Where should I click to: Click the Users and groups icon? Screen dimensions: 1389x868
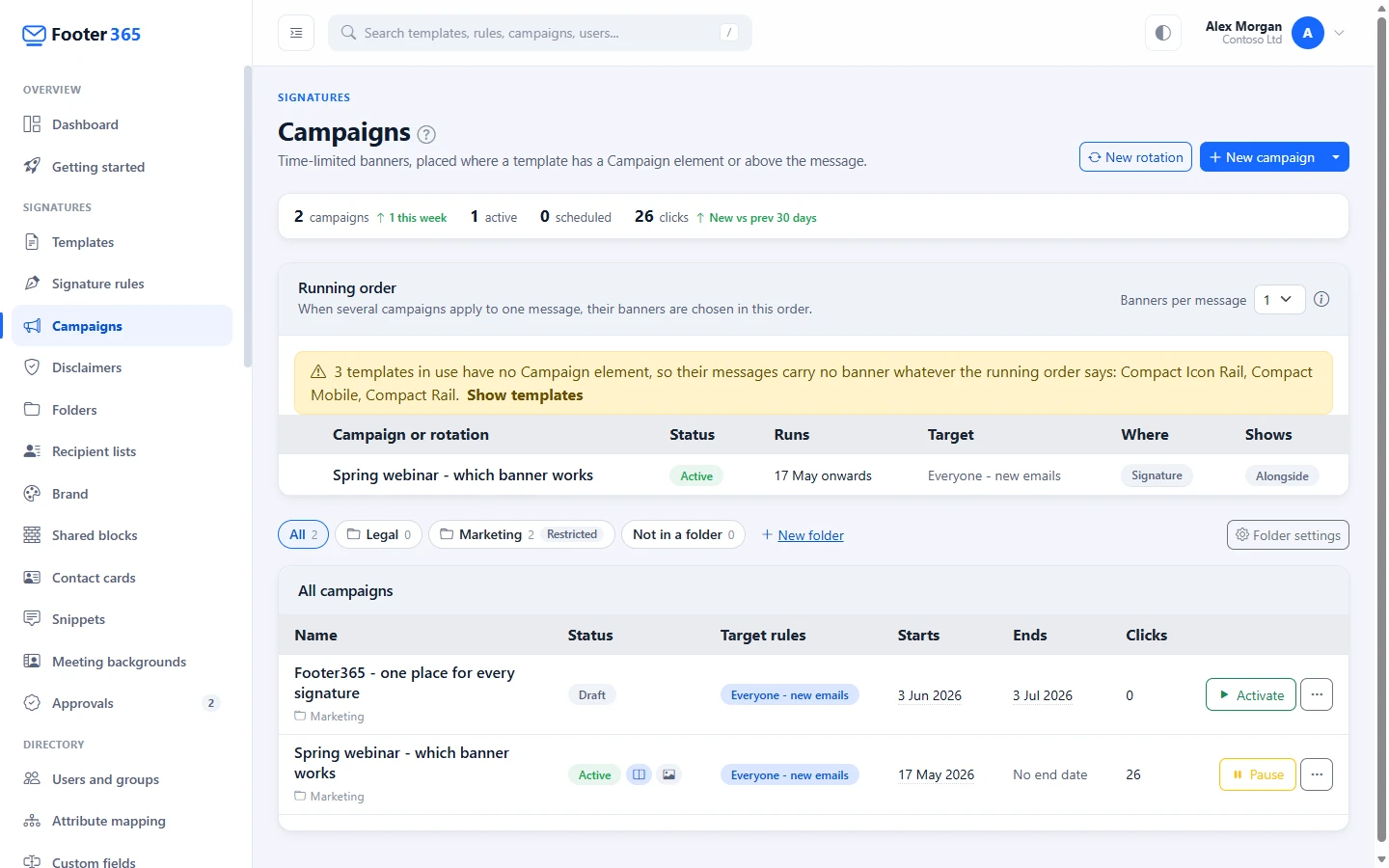[x=32, y=779]
